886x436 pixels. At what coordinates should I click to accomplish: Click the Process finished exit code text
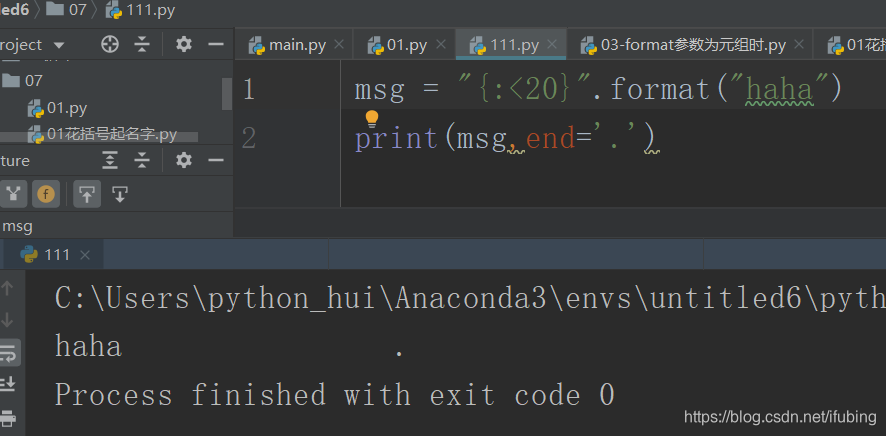click(x=335, y=394)
